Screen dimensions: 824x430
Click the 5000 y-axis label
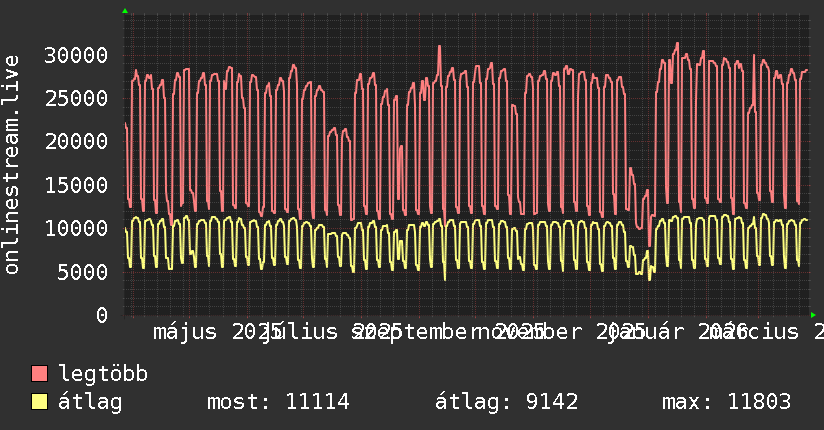tap(83, 272)
